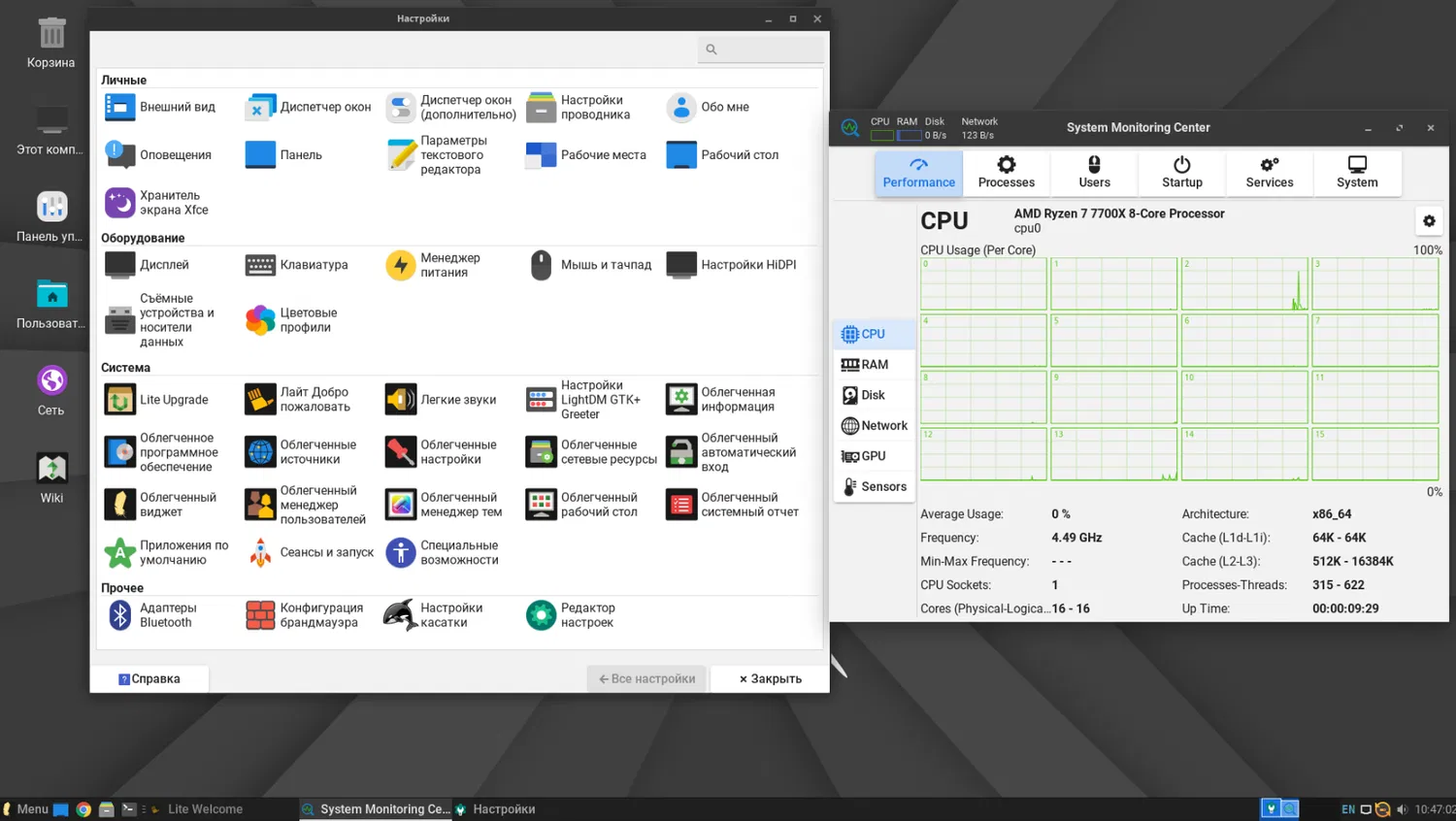
Task: Open Конфигурация брандмауэра firewall settings
Action: pyautogui.click(x=305, y=614)
